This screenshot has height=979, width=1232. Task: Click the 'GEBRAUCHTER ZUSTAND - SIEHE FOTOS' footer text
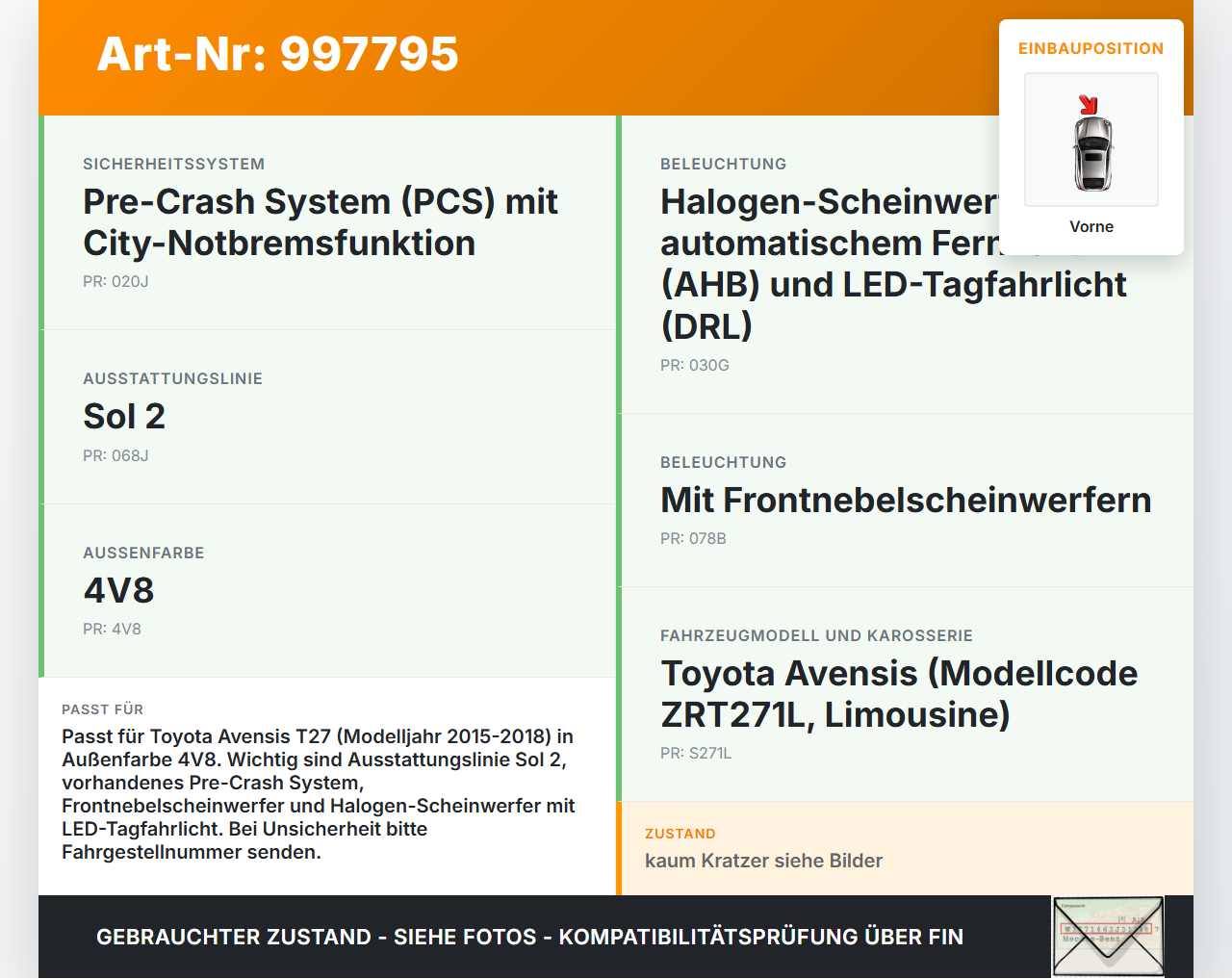click(x=529, y=937)
